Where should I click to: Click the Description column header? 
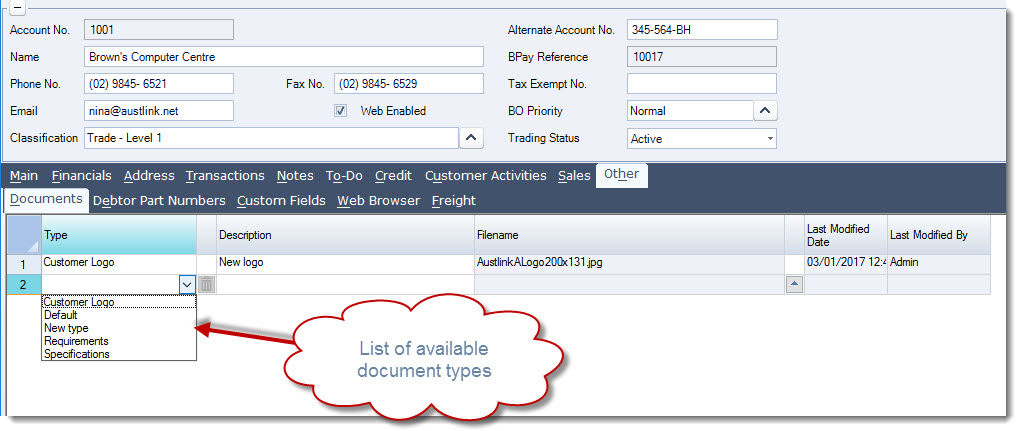(x=345, y=235)
